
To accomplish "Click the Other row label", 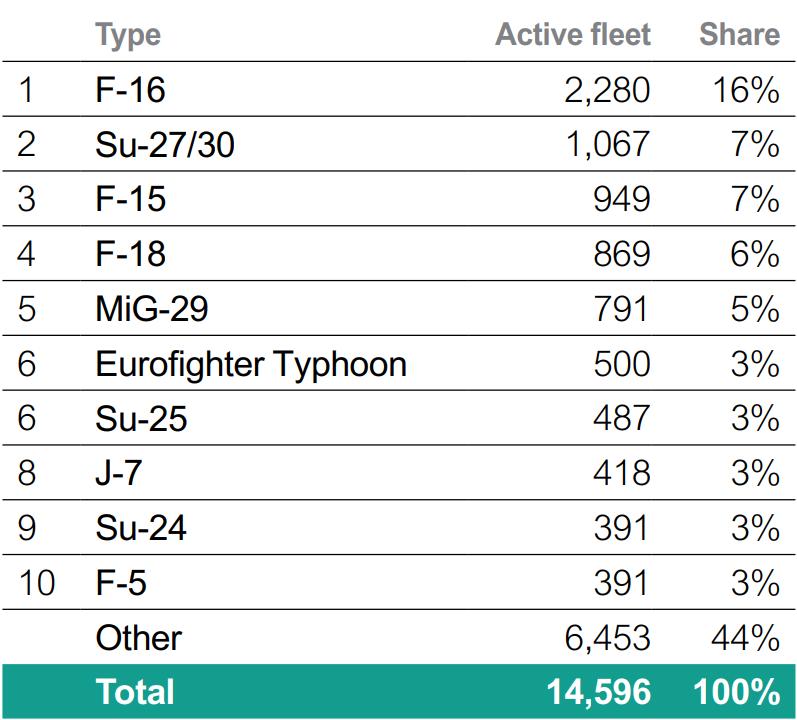I will pos(139,637).
